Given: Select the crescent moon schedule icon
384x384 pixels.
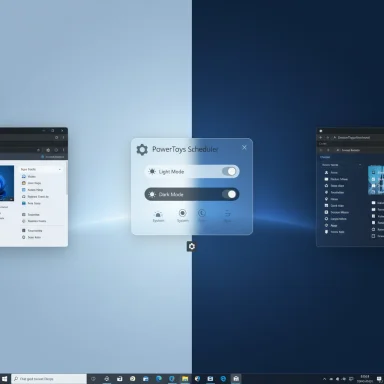Looking at the screenshot, I should [x=202, y=213].
